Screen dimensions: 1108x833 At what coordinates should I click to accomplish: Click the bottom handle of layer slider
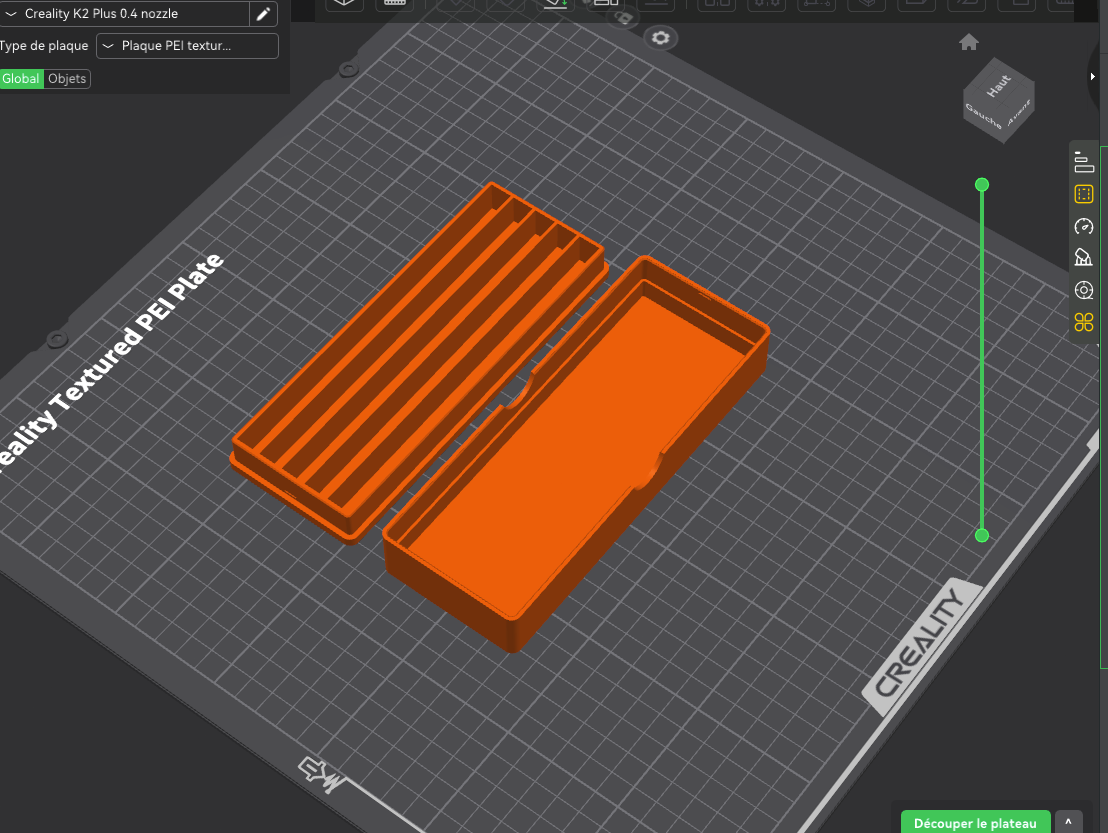982,535
